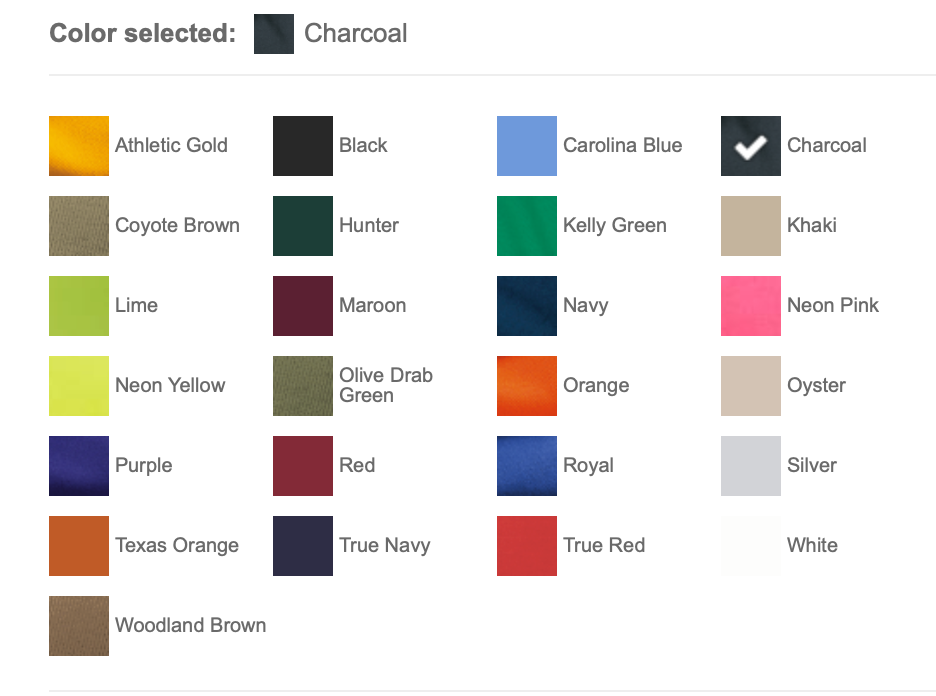Click the Maroon color label

point(372,306)
